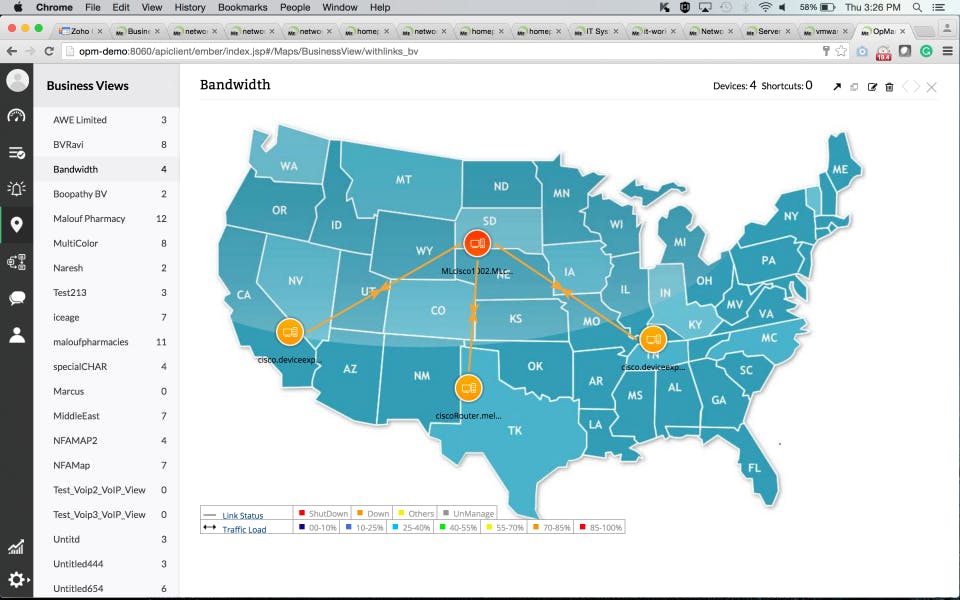This screenshot has width=960, height=600.
Task: Click the red MLcisco1002 device node
Action: tap(476, 243)
